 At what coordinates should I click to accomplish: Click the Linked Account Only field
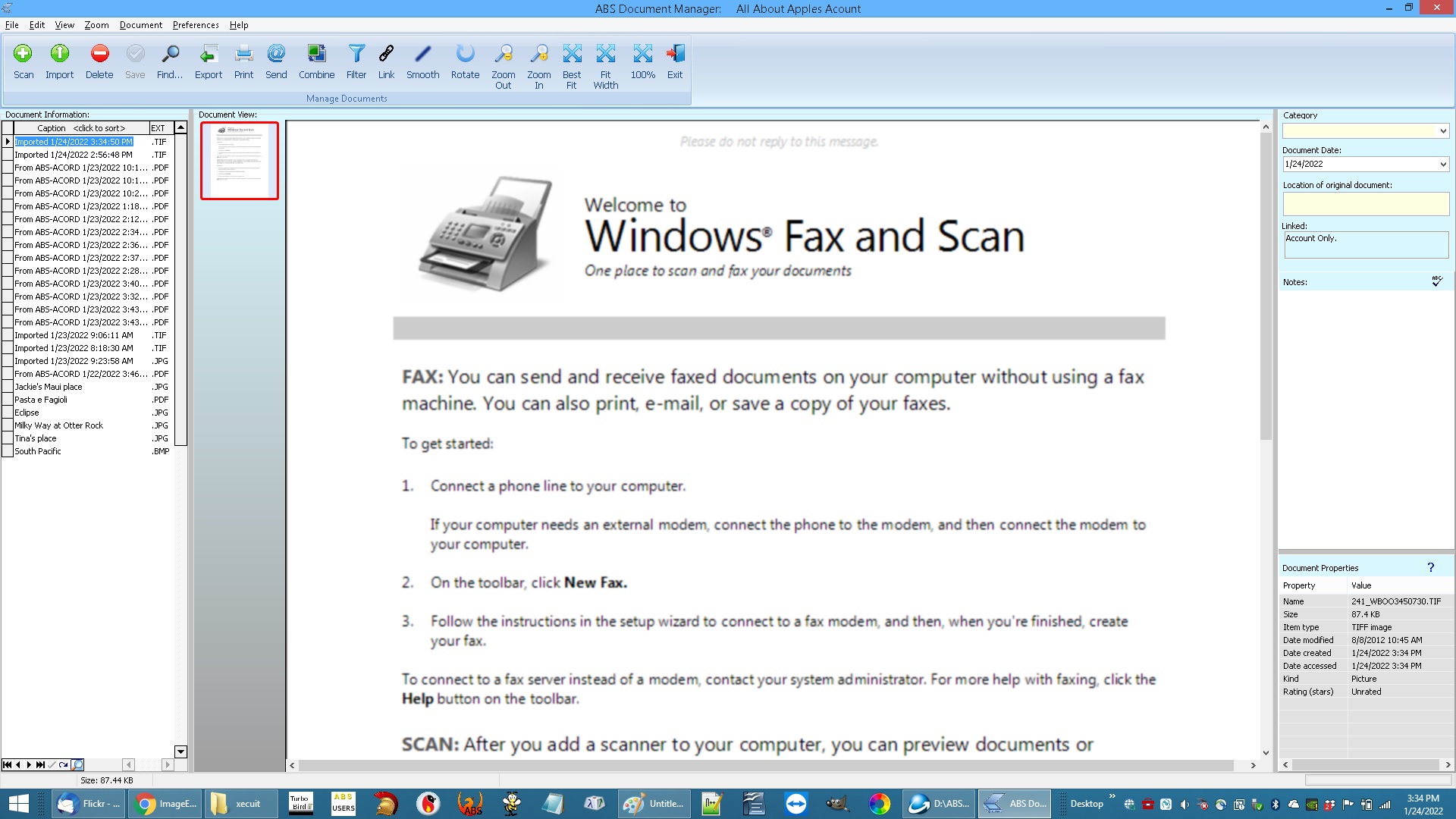tap(1366, 245)
